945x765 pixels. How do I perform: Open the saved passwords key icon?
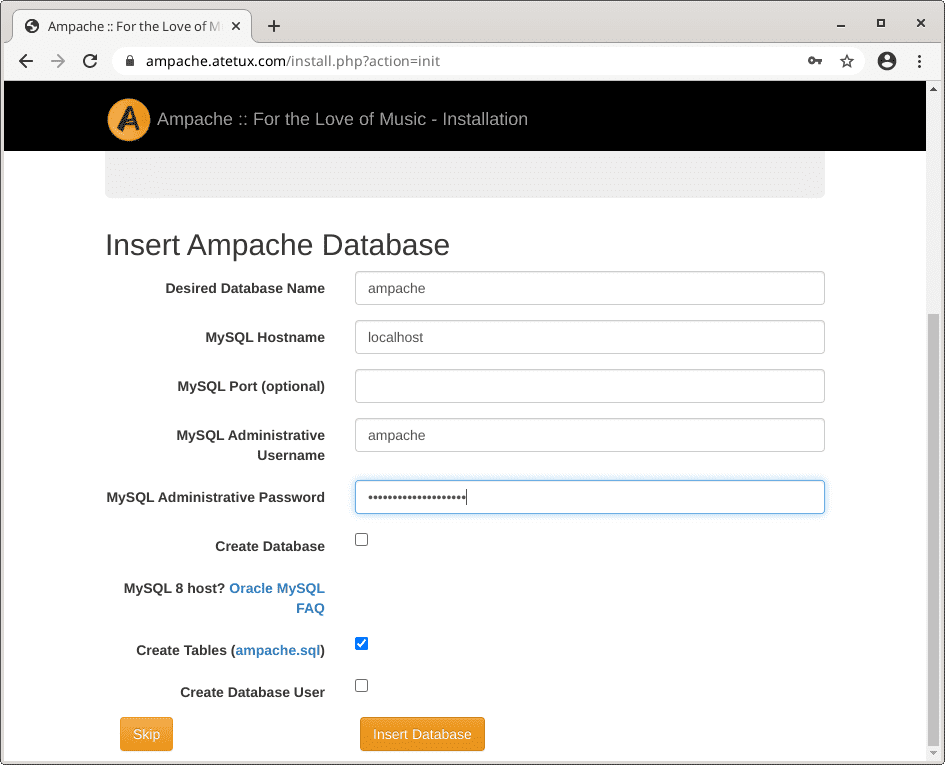coord(815,61)
